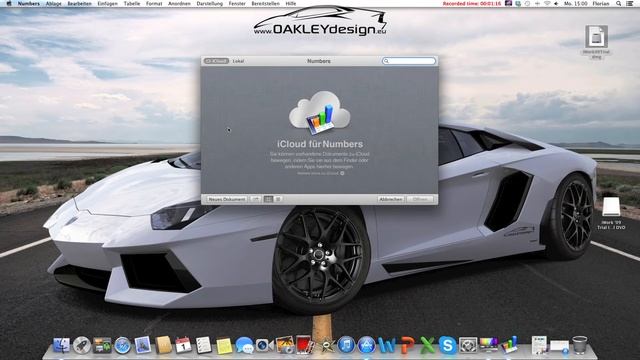Open Reminders checklist icon in dock
The width and height of the screenshot is (640, 360).
(x=204, y=345)
